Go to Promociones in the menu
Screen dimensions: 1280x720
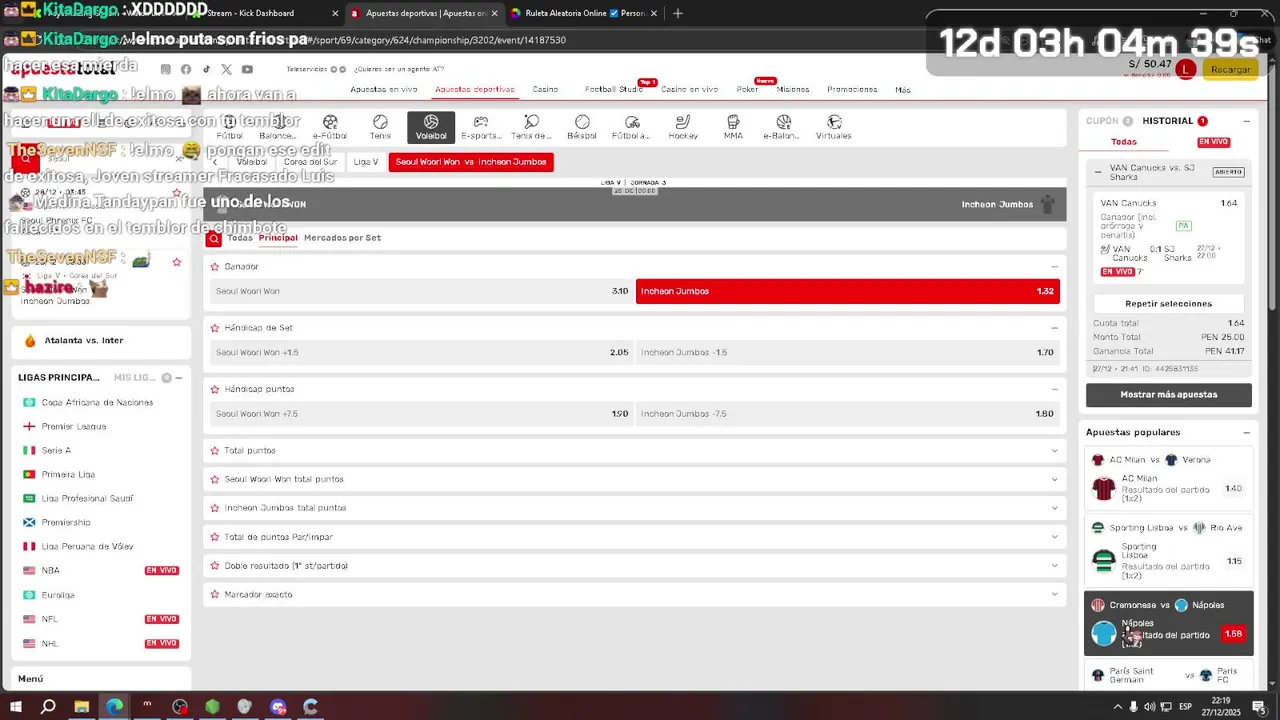(x=852, y=90)
